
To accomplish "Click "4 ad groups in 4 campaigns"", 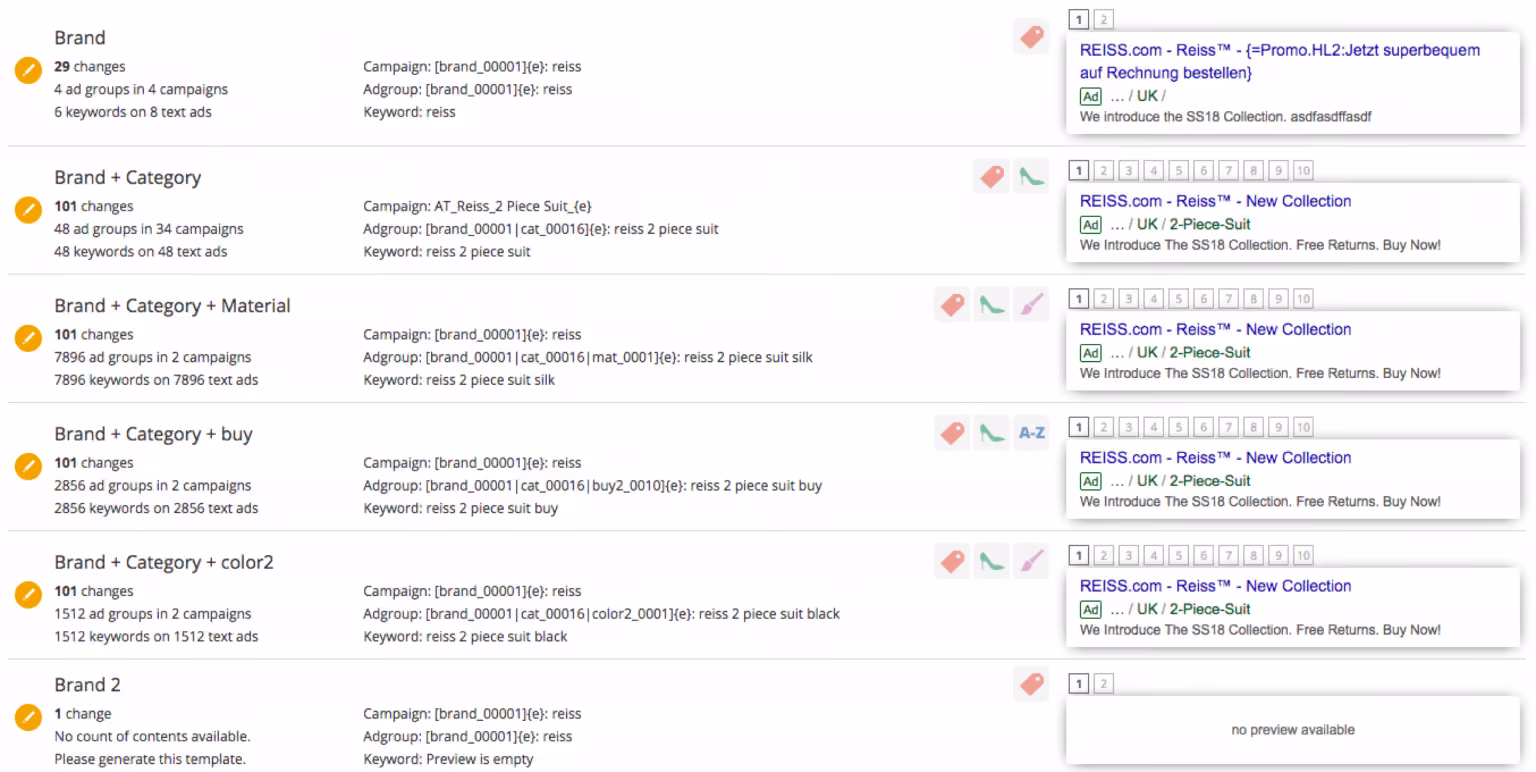I will tap(141, 89).
